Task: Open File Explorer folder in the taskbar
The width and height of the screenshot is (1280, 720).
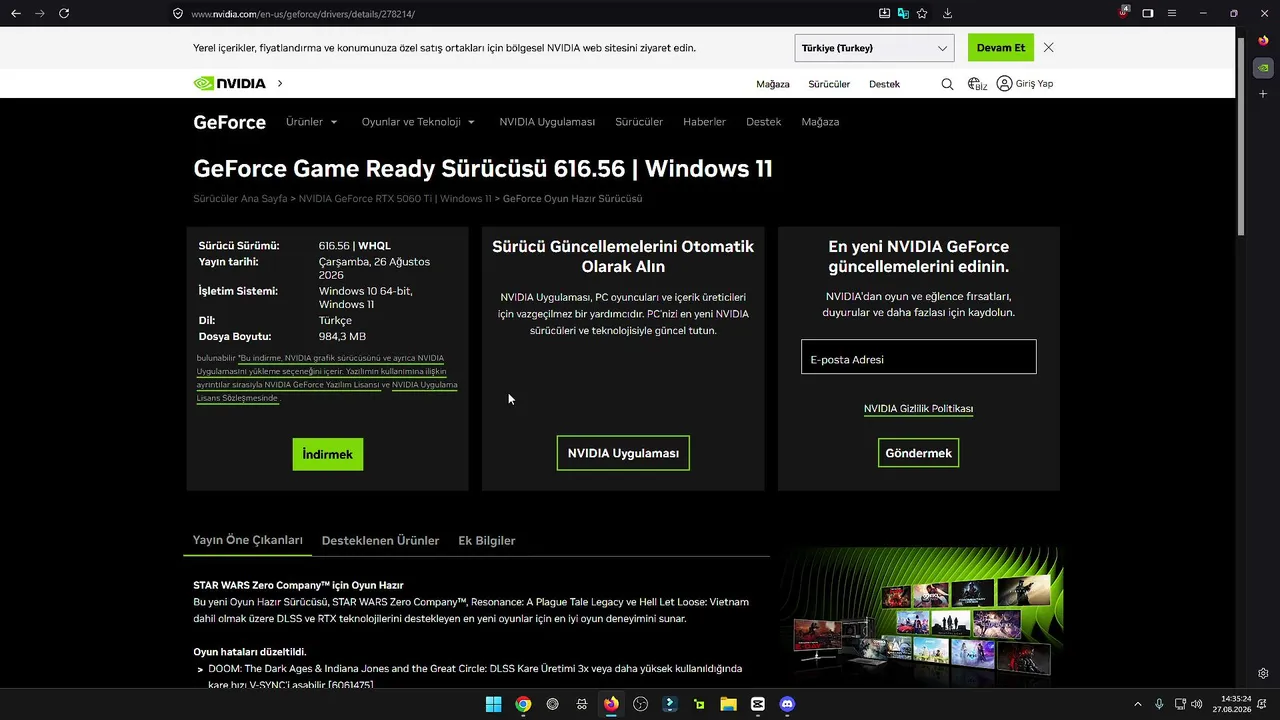Action: pyautogui.click(x=728, y=704)
